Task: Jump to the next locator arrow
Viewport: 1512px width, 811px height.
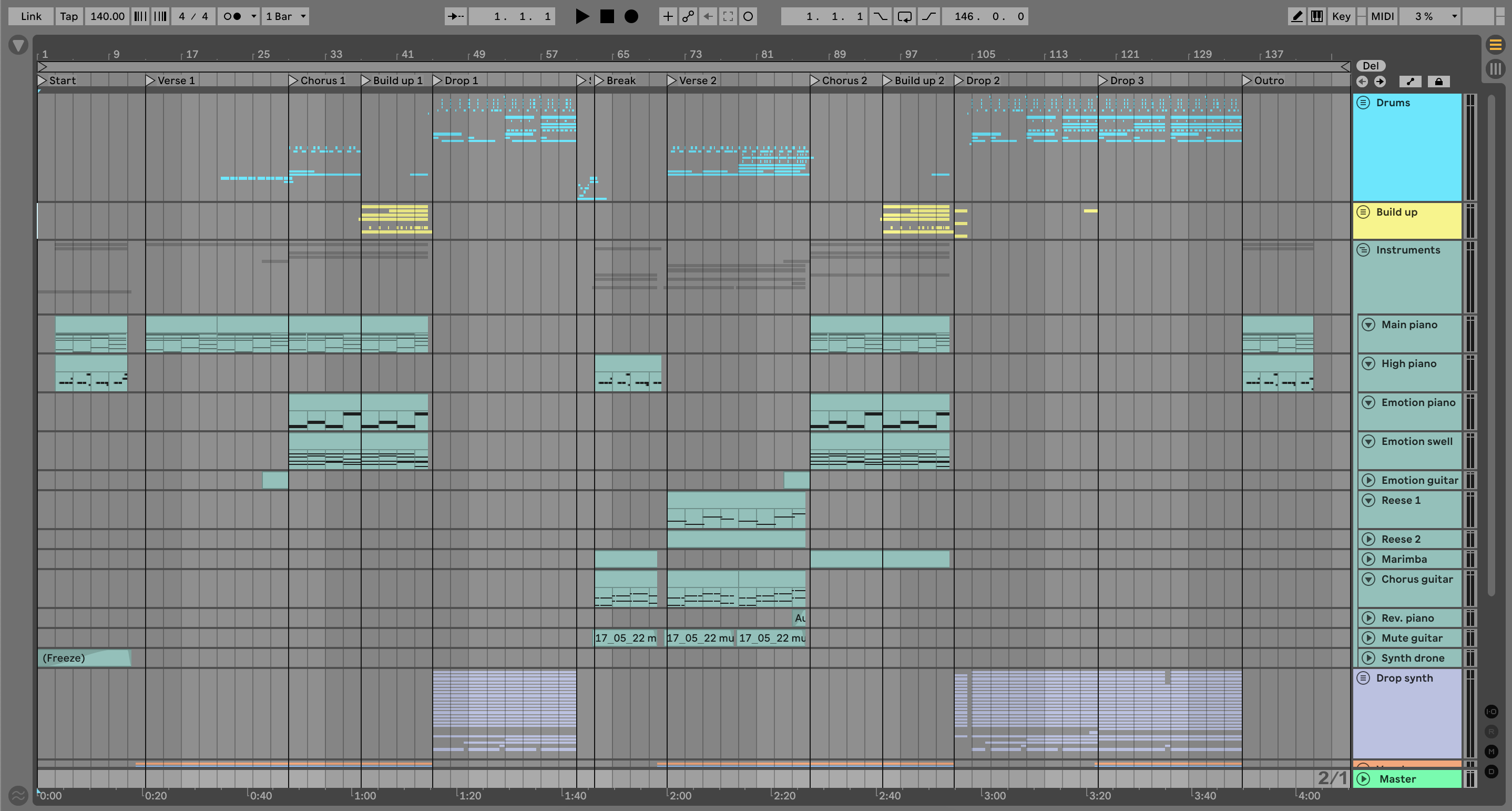Action: pos(1380,82)
